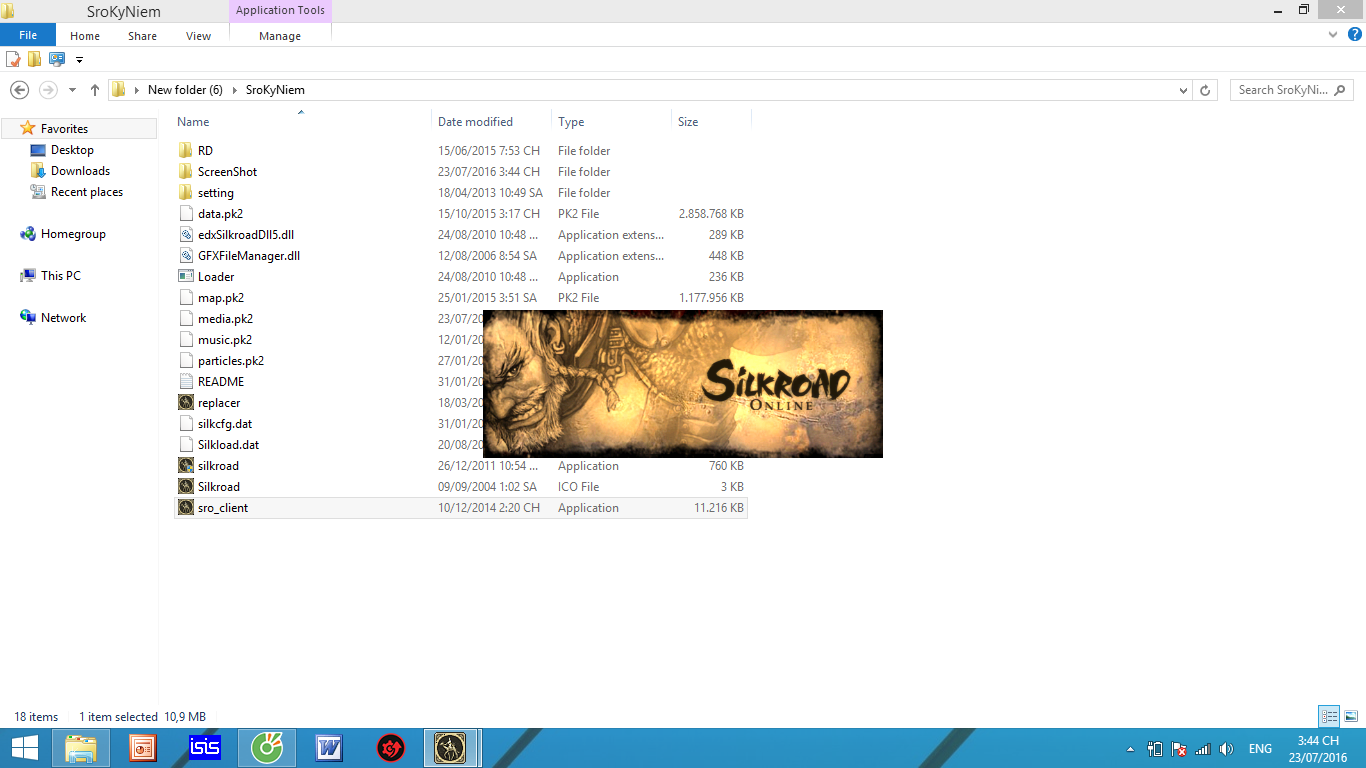Switch to the Home ribbon tab
1366x768 pixels.
pyautogui.click(x=85, y=36)
